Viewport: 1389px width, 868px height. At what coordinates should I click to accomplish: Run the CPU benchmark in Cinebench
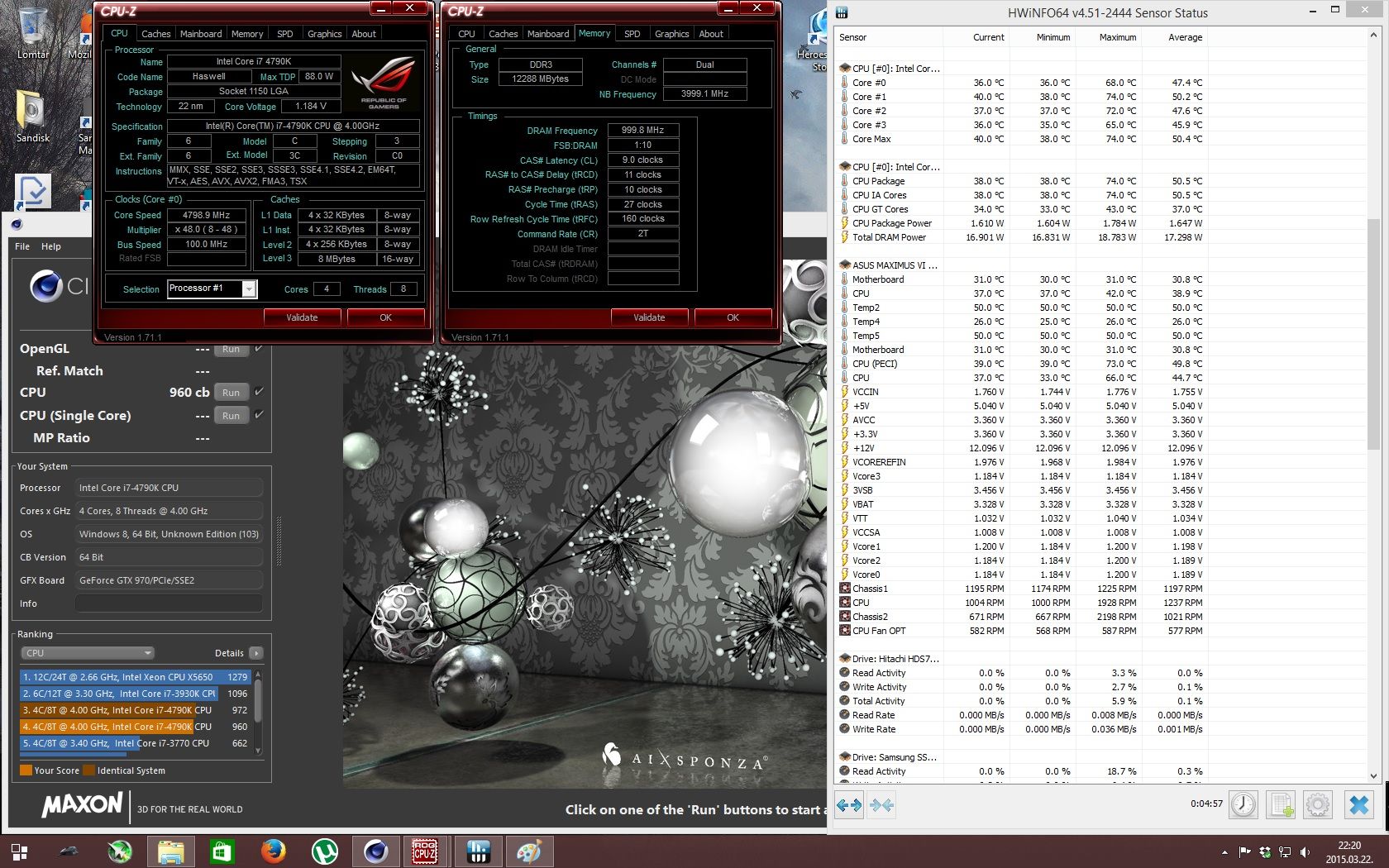231,393
